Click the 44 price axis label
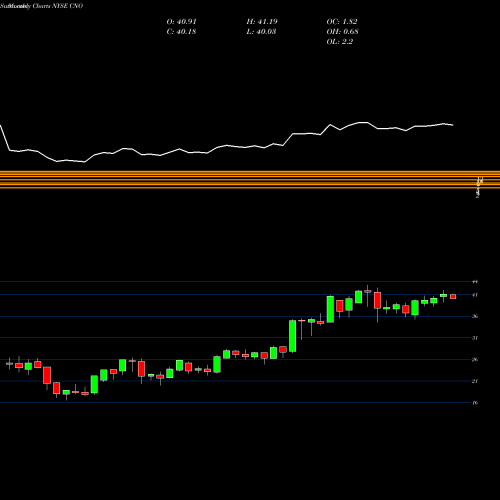The image size is (500, 500). click(475, 282)
